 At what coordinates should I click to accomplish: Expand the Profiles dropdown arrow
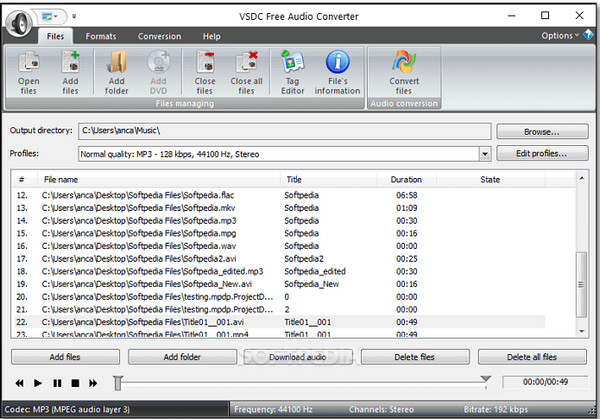pos(485,154)
